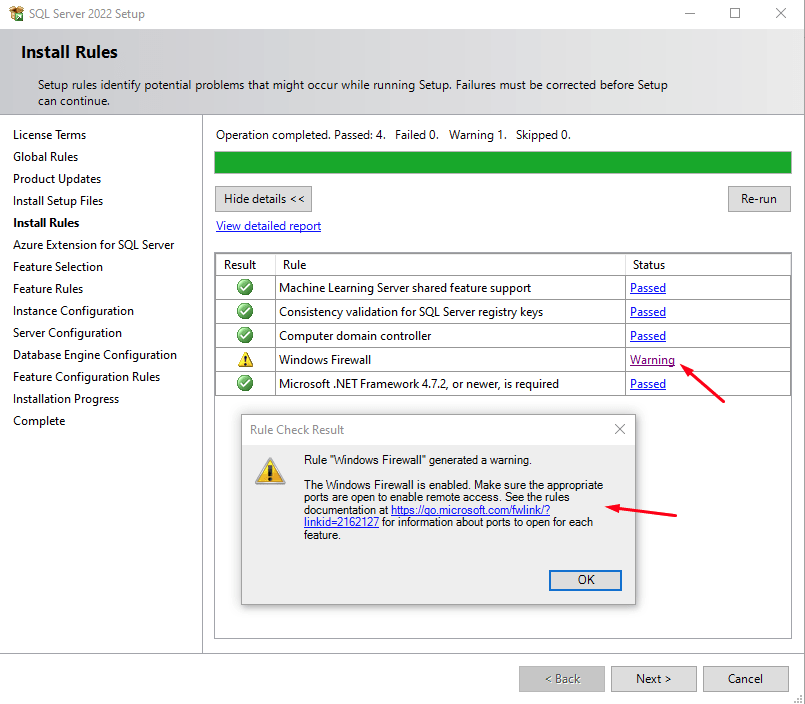The height and width of the screenshot is (704, 805).
Task: Select Azure Extension for SQL Server step
Action: (93, 245)
